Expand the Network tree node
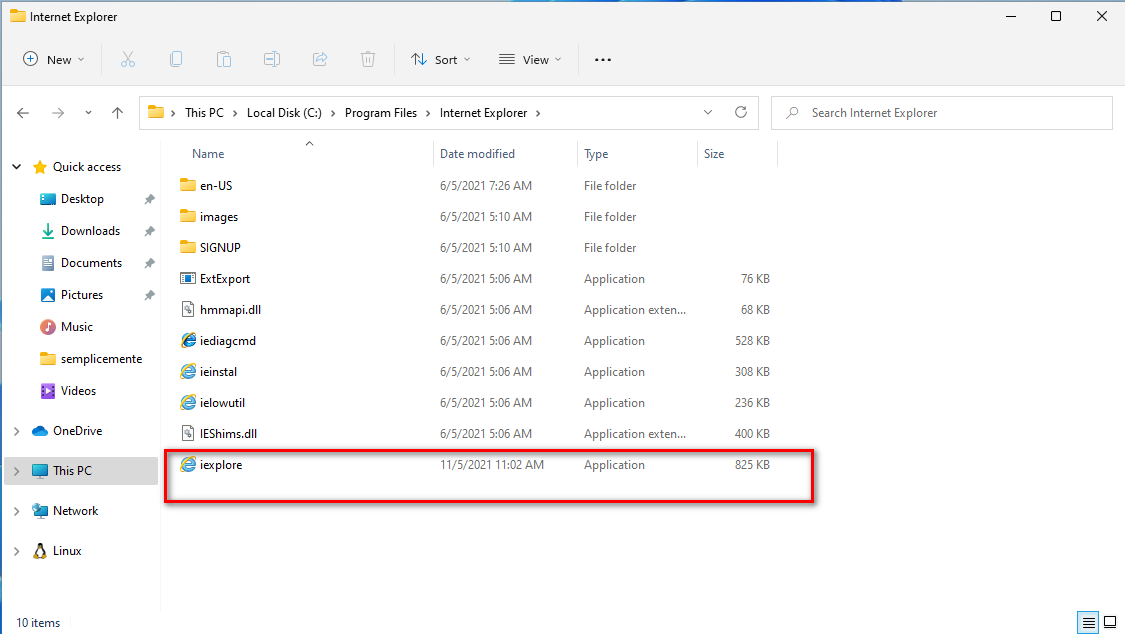This screenshot has height=634, width=1125. click(x=17, y=511)
